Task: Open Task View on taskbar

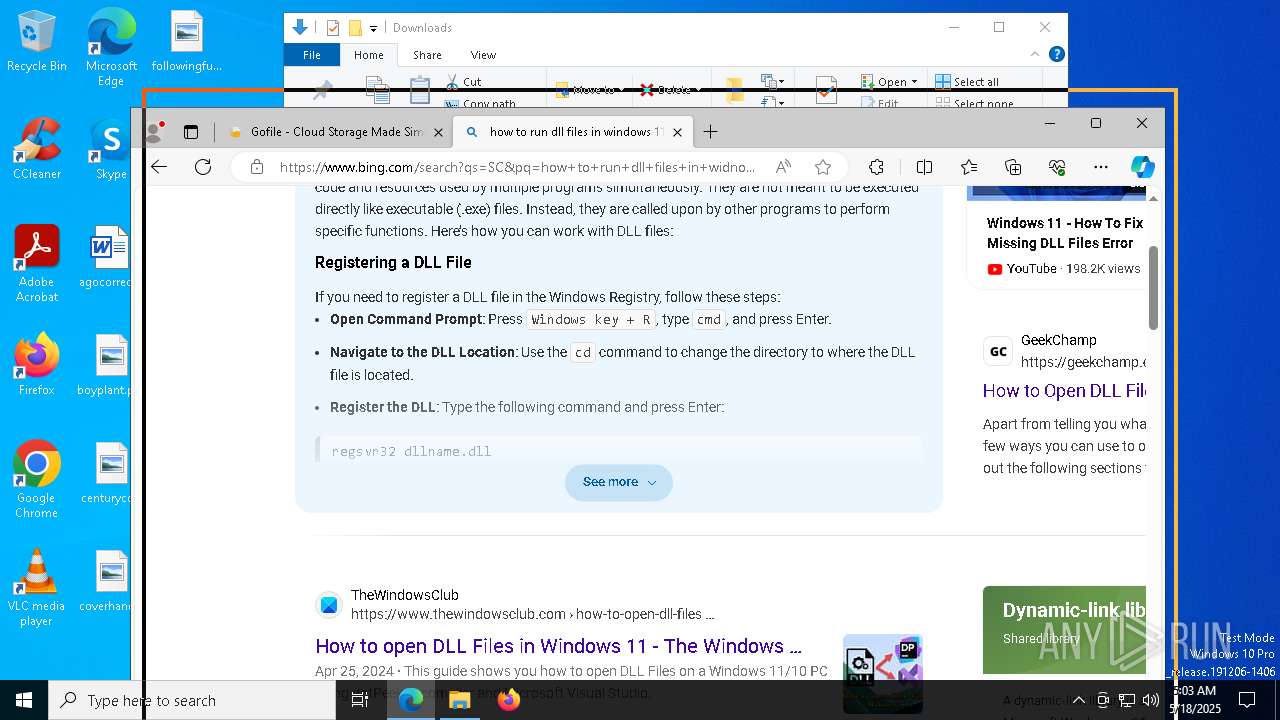Action: tap(360, 700)
